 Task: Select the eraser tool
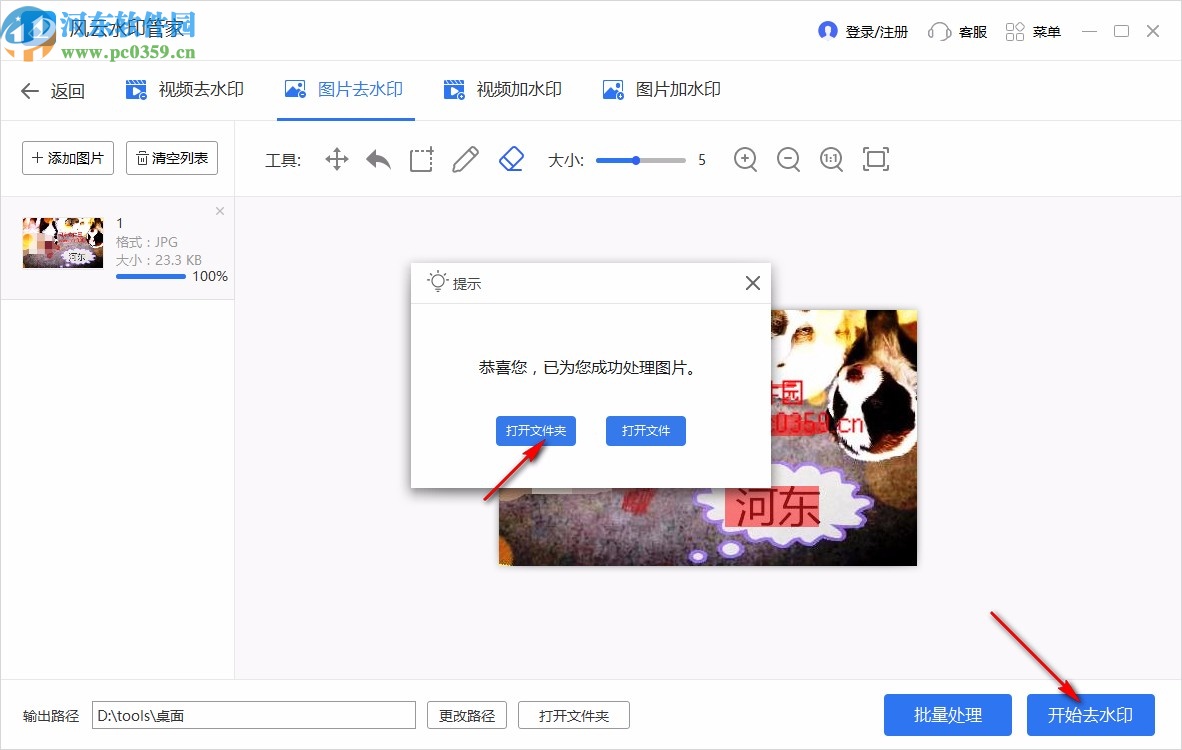511,159
